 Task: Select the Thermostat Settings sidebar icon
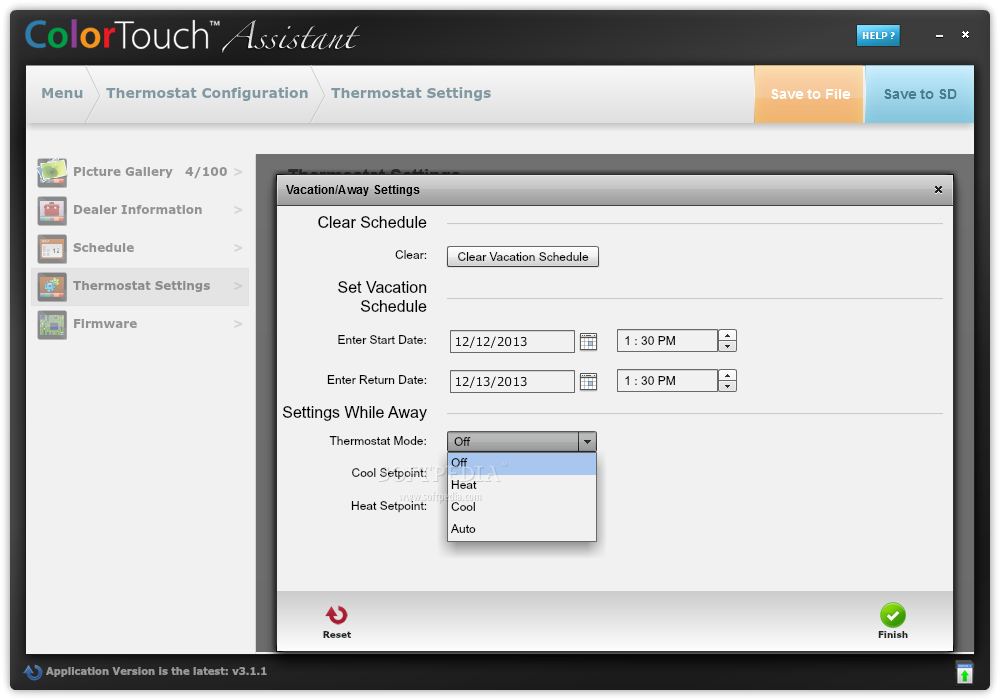[52, 286]
